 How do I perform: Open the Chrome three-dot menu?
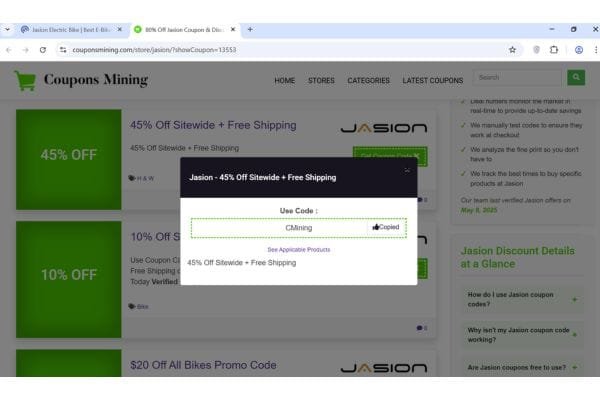pos(595,50)
